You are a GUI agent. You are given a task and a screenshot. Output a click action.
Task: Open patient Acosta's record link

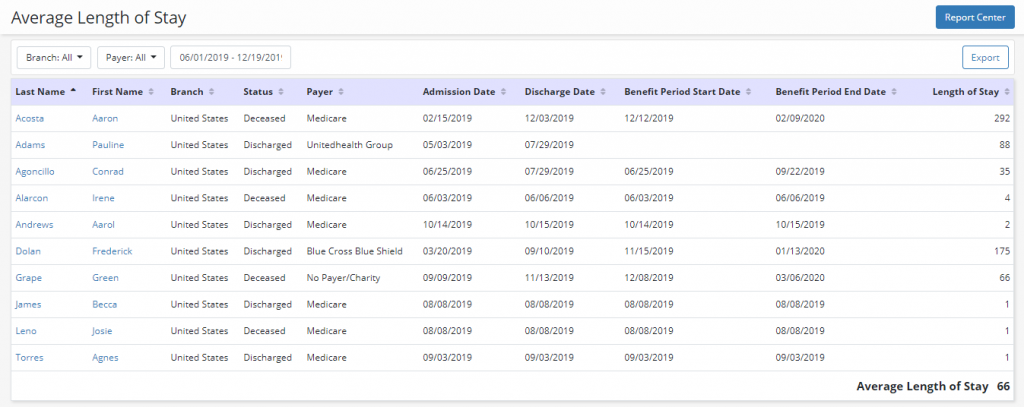click(31, 118)
